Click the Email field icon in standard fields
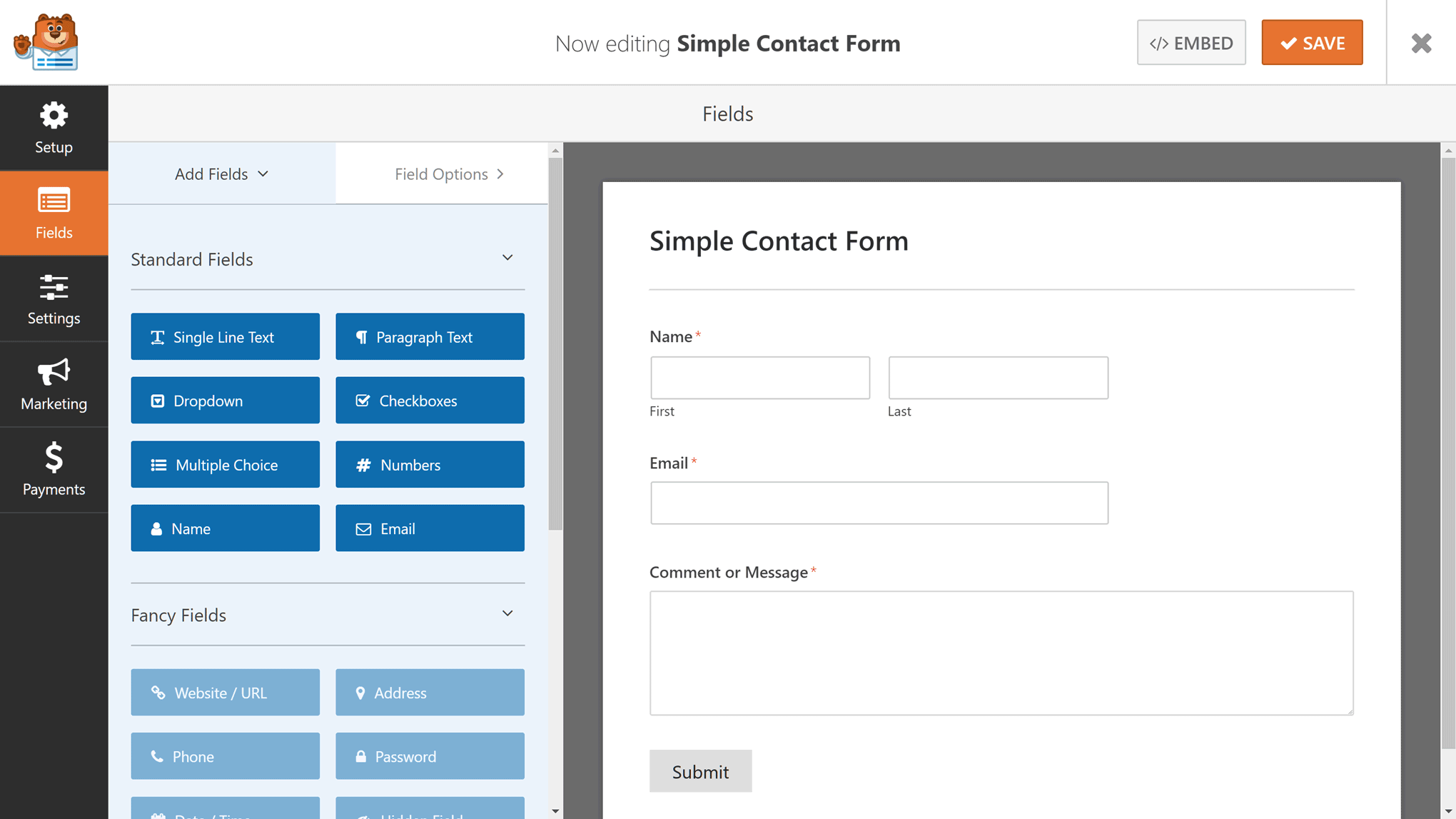Viewport: 1456px width, 819px height. click(x=364, y=528)
